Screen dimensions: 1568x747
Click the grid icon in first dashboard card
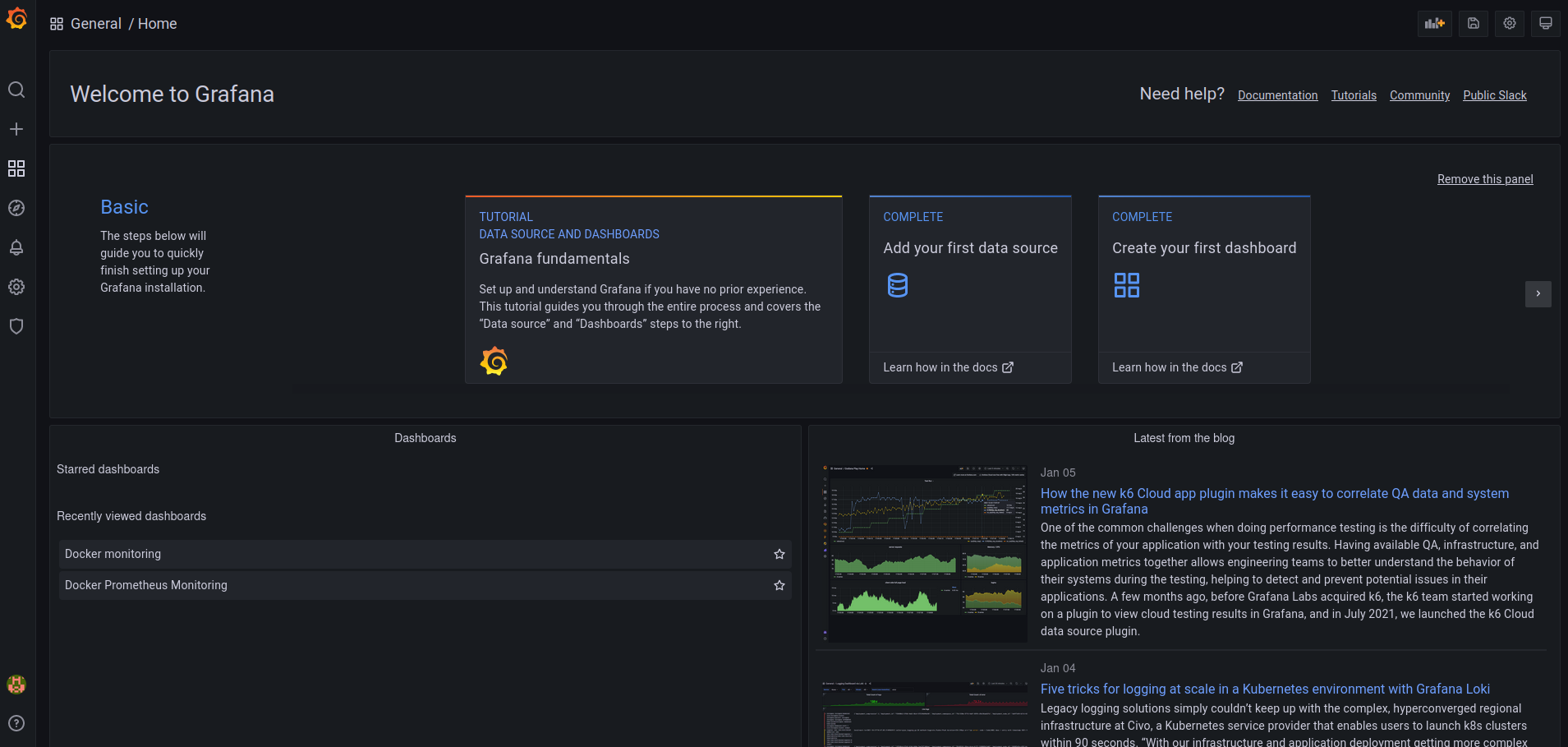point(1127,285)
